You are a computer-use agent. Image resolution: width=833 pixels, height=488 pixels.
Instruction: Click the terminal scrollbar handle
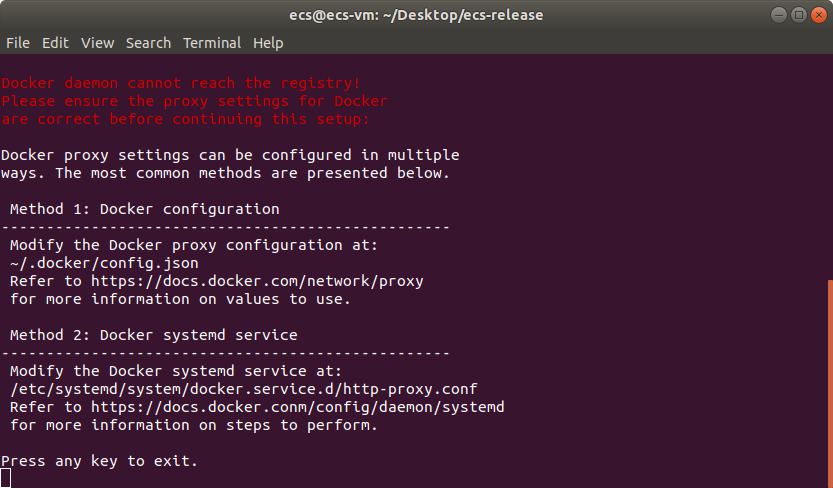[x=830, y=383]
